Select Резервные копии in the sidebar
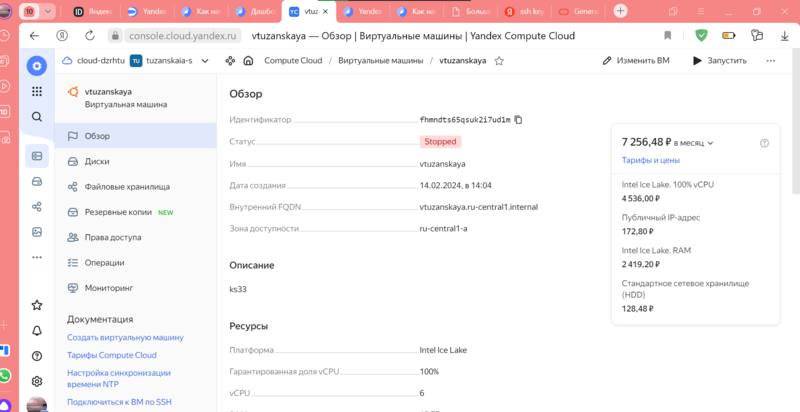Viewport: 800px width, 412px height. pos(118,212)
